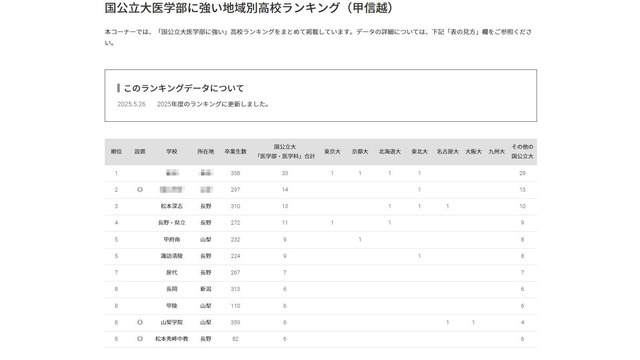Screen dimensions: 640x360
Task: Click the 東京大 column header
Action: pos(332,151)
